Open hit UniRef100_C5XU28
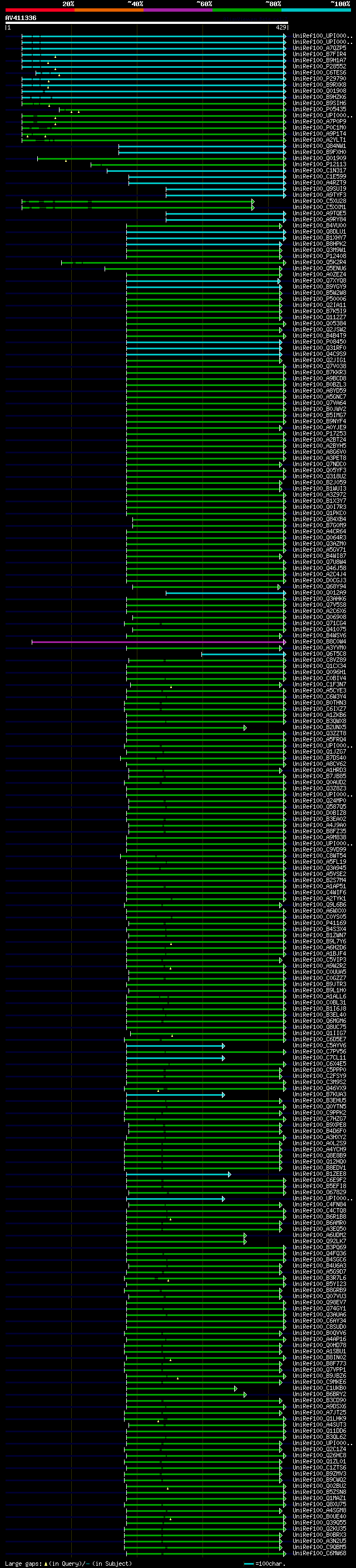This screenshot has width=356, height=1568. 319,201
